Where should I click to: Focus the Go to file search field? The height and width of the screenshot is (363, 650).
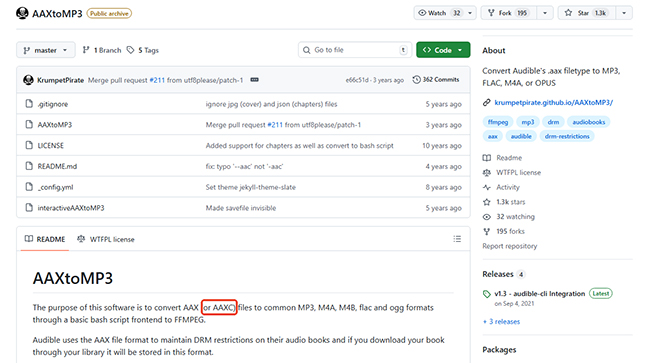click(x=355, y=50)
